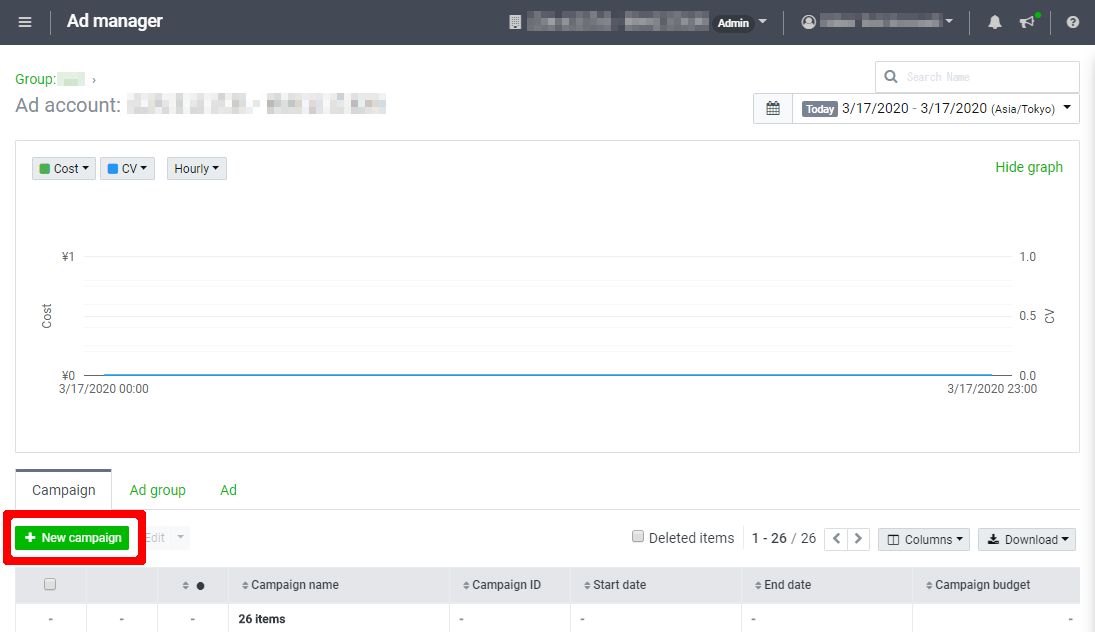
Task: Open announcements megaphone icon
Action: coord(1027,22)
